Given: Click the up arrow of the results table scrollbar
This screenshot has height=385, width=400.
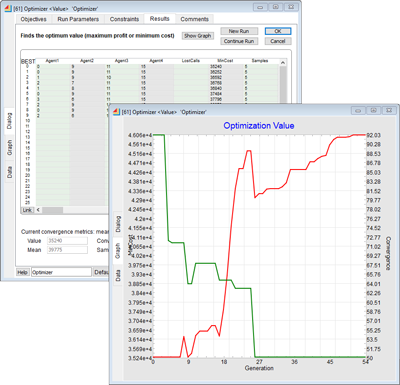Looking at the screenshot, I should (x=283, y=63).
